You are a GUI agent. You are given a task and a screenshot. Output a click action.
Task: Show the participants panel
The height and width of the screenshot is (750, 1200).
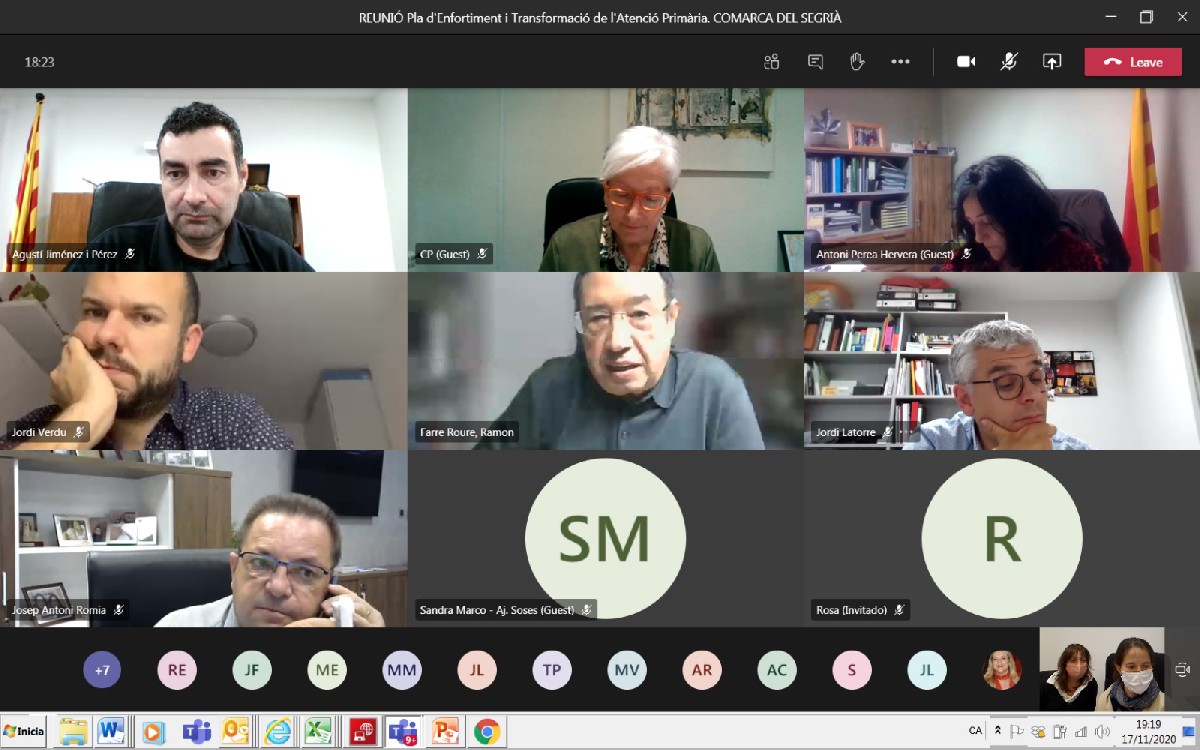click(771, 62)
